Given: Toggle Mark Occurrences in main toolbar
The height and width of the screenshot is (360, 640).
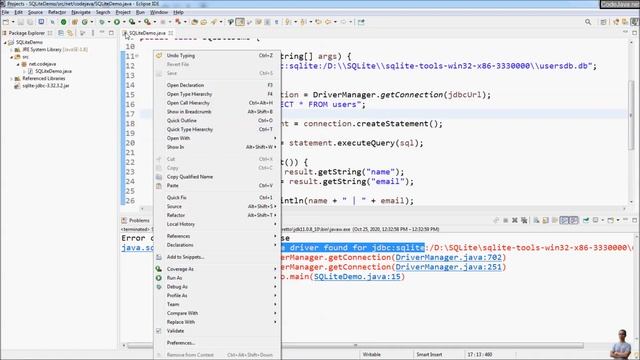Looking at the screenshot, I should pyautogui.click(x=240, y=22).
